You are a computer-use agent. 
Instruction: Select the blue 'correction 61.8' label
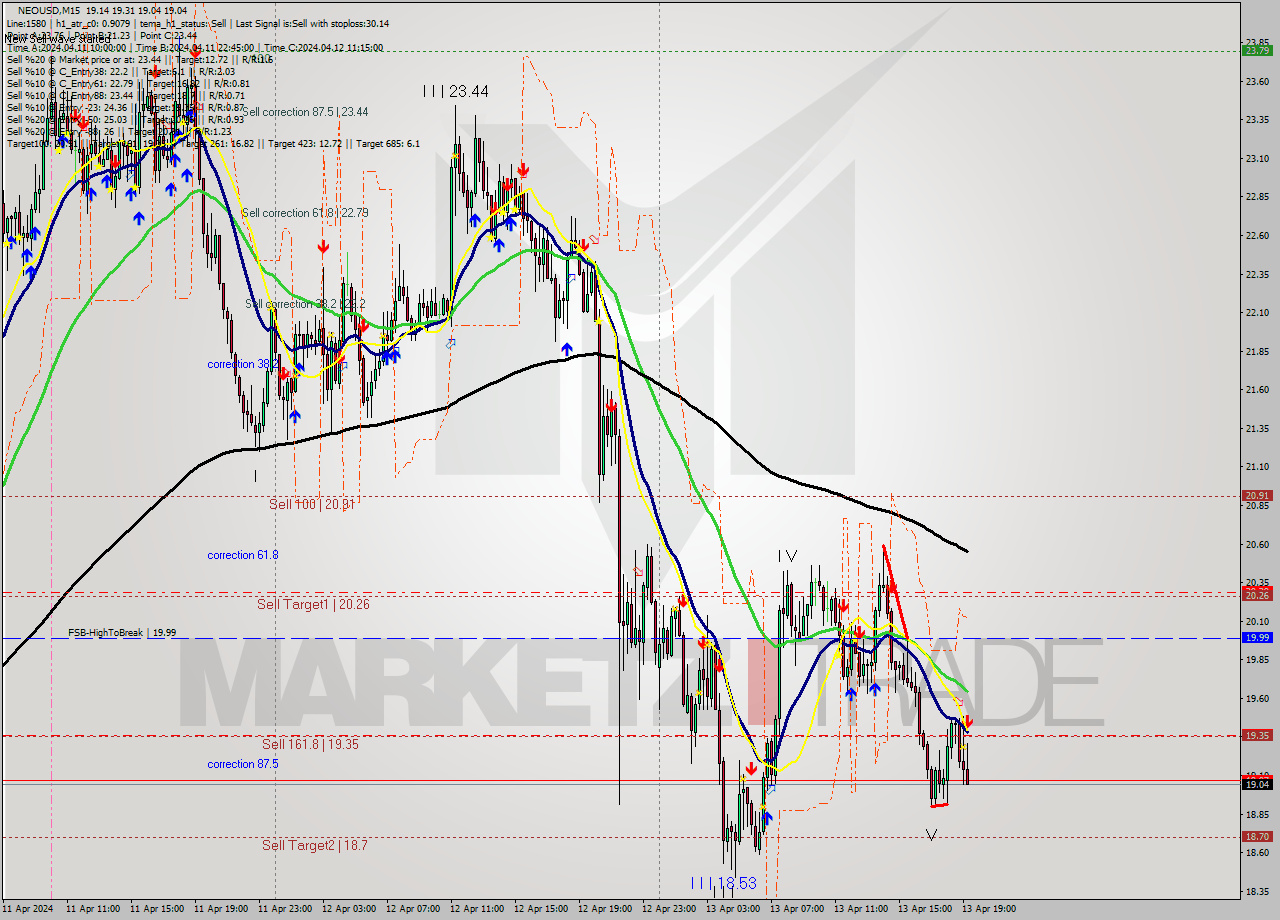(x=243, y=555)
